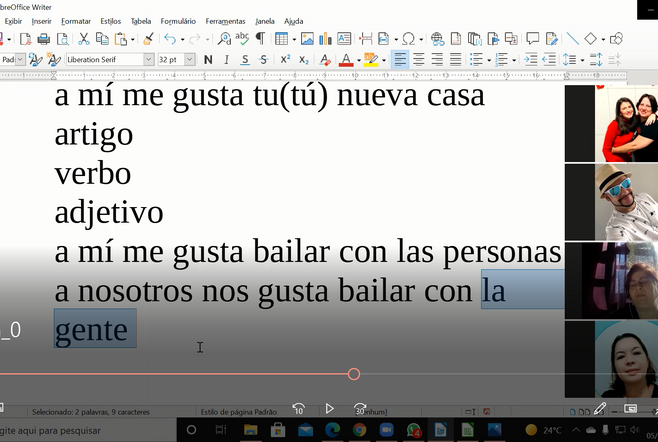Open the Inserir menu
This screenshot has height=442, width=658.
click(x=41, y=21)
